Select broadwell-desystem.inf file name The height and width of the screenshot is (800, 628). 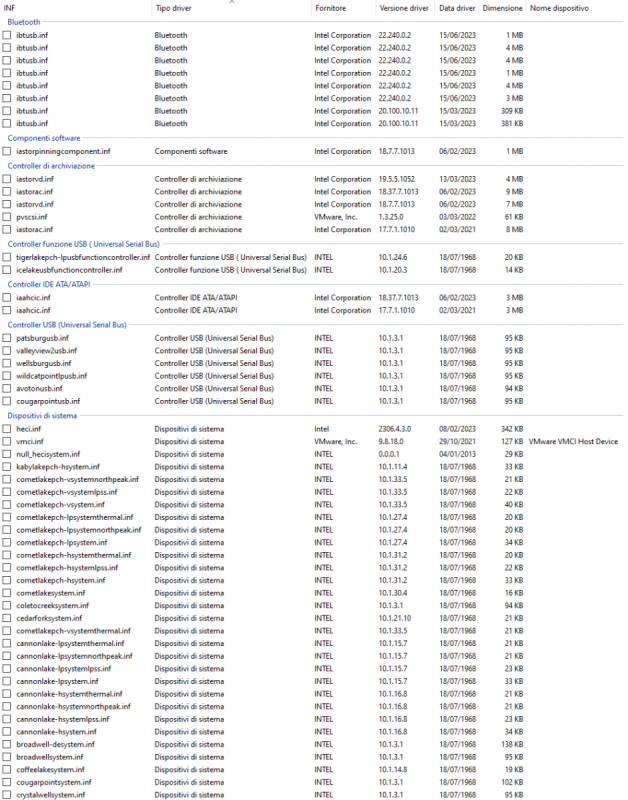55,744
